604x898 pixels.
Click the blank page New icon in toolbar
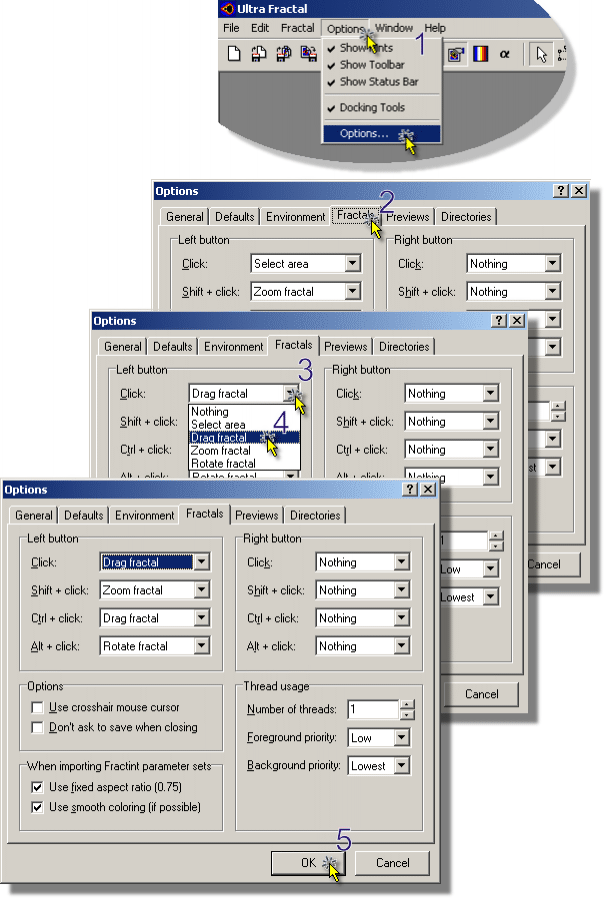(x=234, y=54)
